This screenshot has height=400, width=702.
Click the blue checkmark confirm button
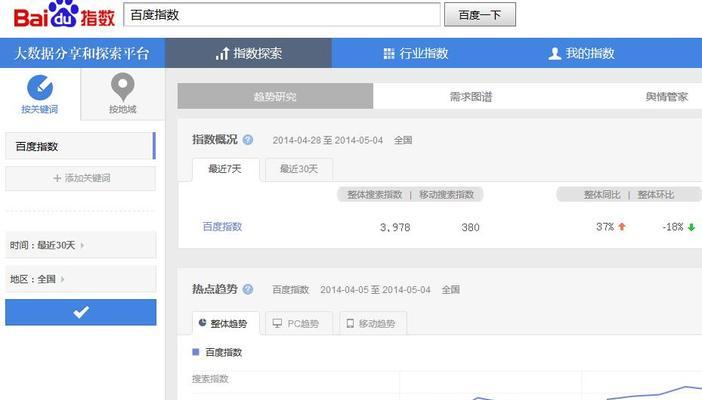pyautogui.click(x=81, y=312)
